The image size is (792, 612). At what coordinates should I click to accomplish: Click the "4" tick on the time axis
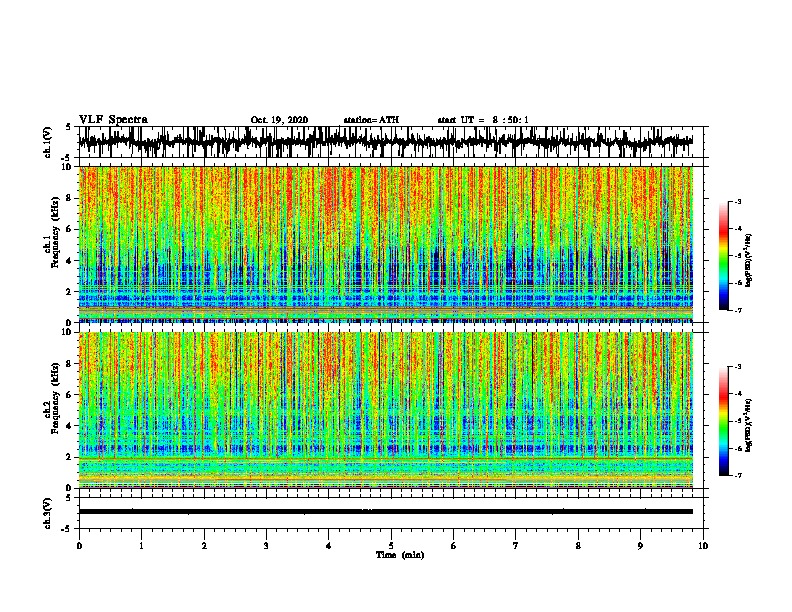329,546
